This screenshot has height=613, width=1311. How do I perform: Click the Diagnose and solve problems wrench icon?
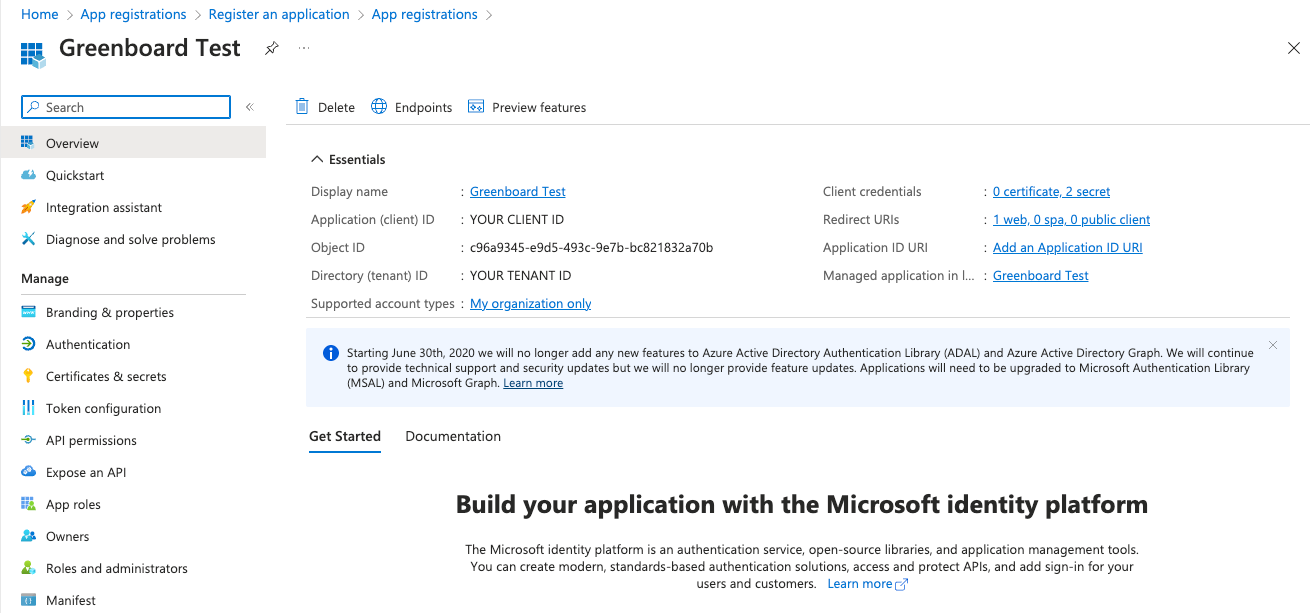(x=28, y=239)
